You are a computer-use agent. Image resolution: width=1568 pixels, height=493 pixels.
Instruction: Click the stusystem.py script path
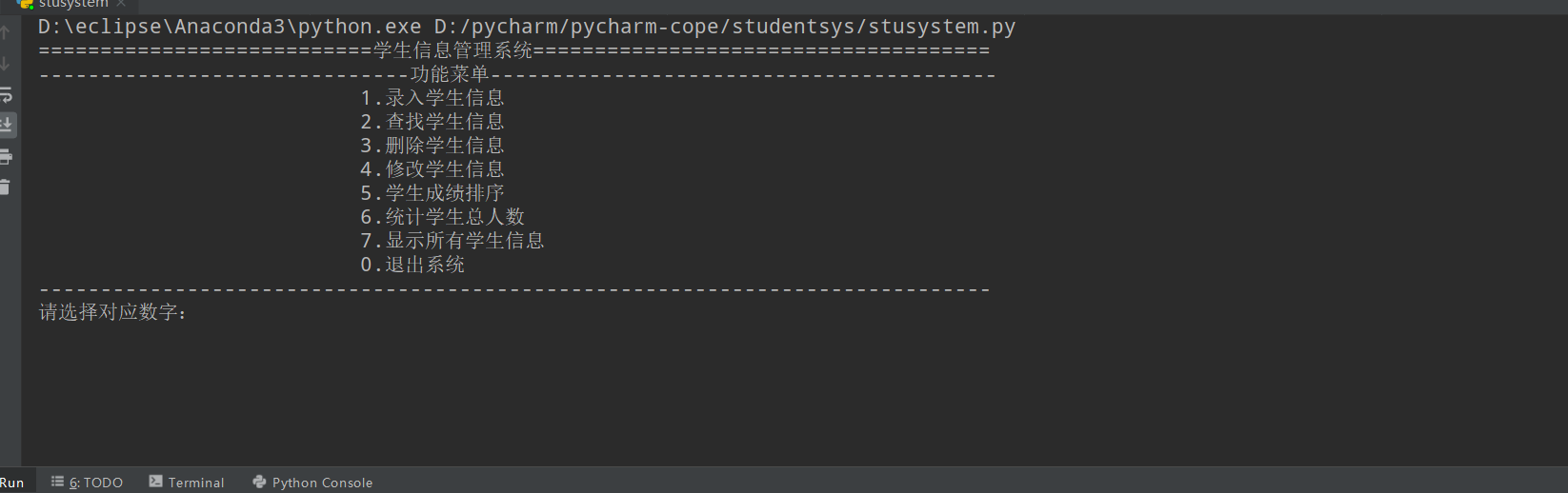tap(724, 27)
